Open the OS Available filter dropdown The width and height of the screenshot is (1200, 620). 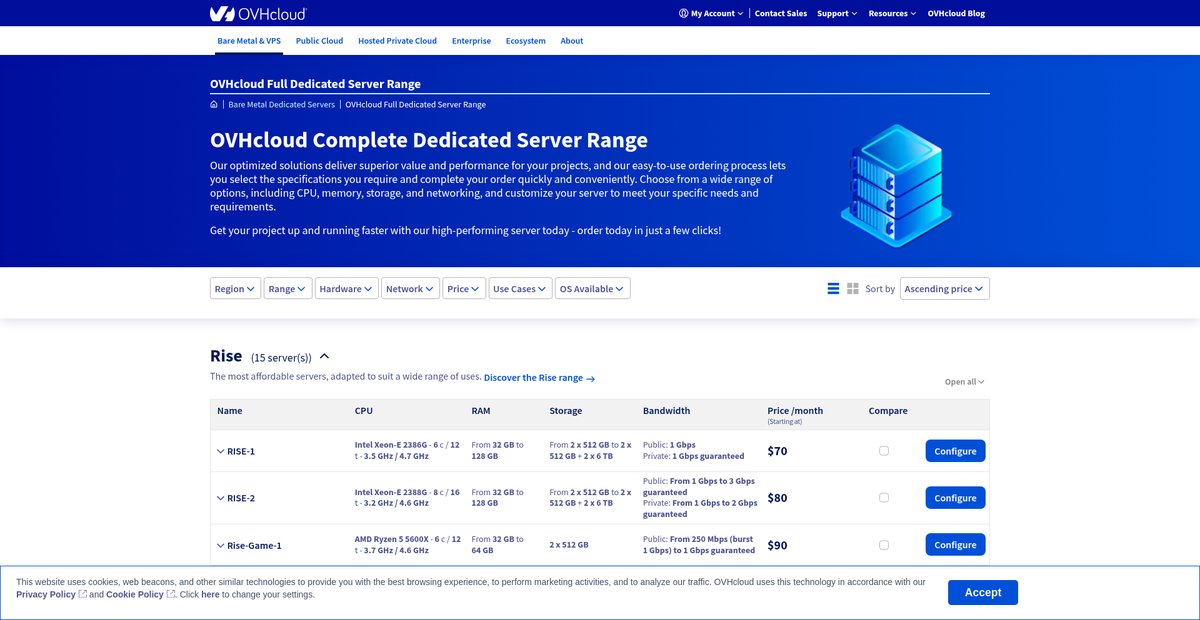click(x=592, y=289)
